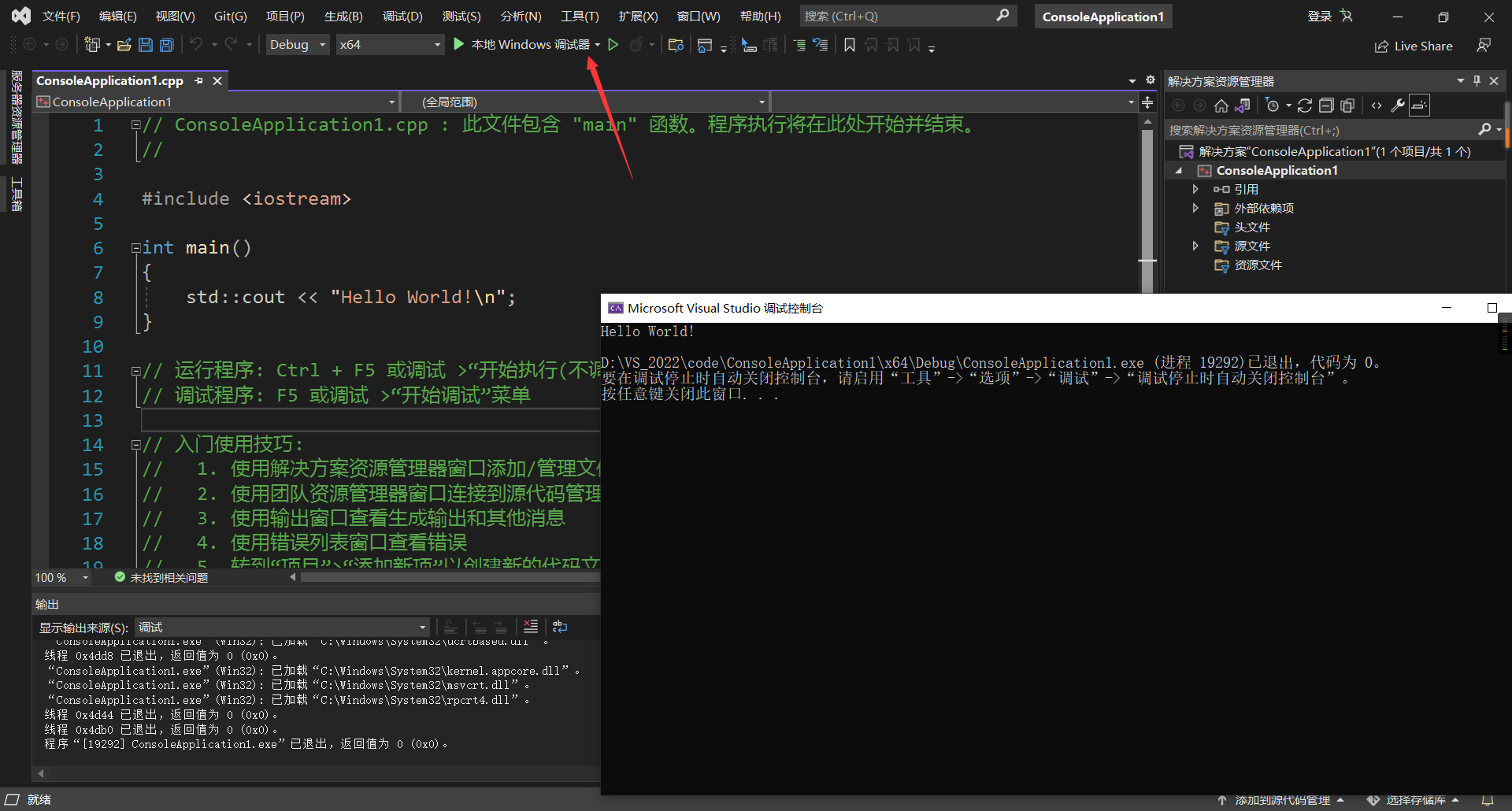Open the 文件(F) menu
Viewport: 1512px width, 811px height.
(61, 16)
